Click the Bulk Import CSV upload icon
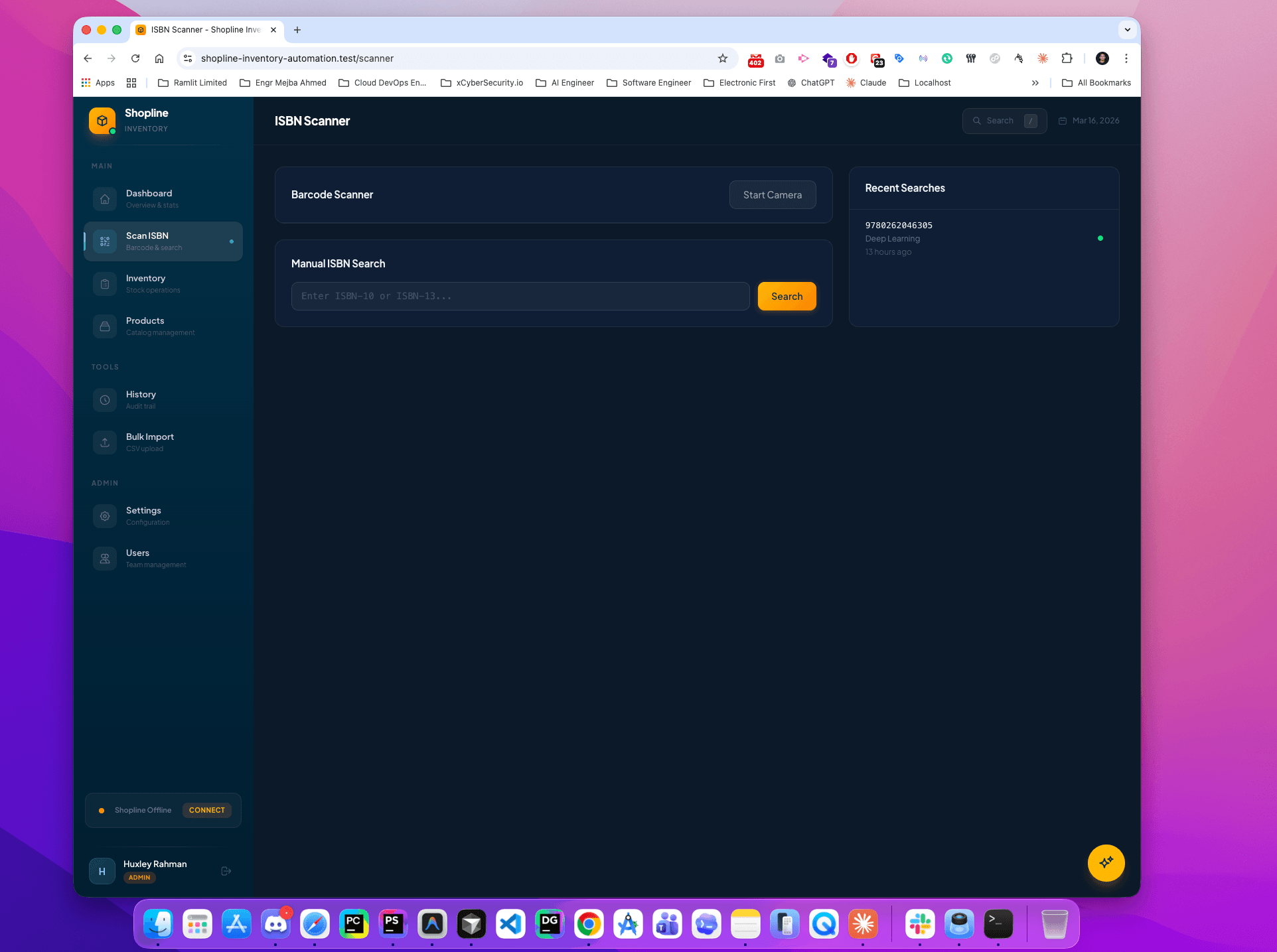 (x=104, y=442)
